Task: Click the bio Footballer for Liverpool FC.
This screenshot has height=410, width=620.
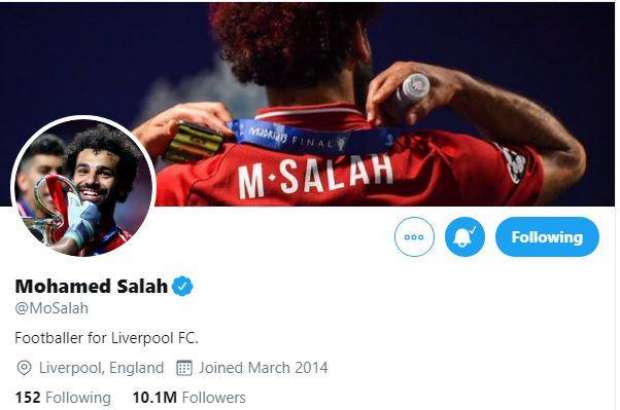Action: [106, 338]
